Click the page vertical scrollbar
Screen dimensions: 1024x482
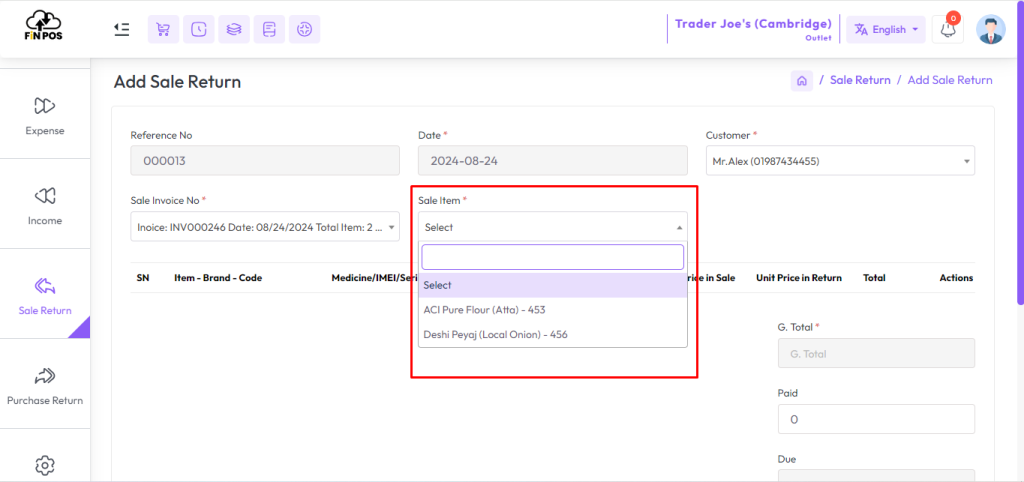coord(1020,153)
